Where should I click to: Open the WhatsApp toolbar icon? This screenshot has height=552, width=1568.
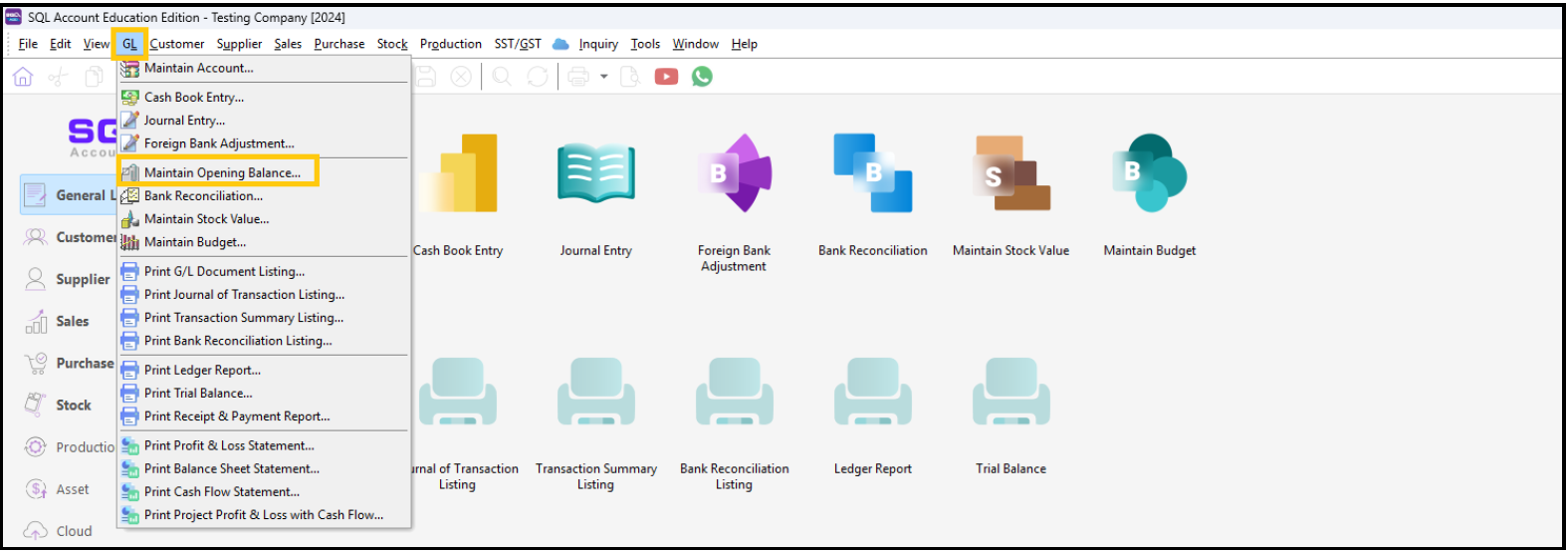702,77
